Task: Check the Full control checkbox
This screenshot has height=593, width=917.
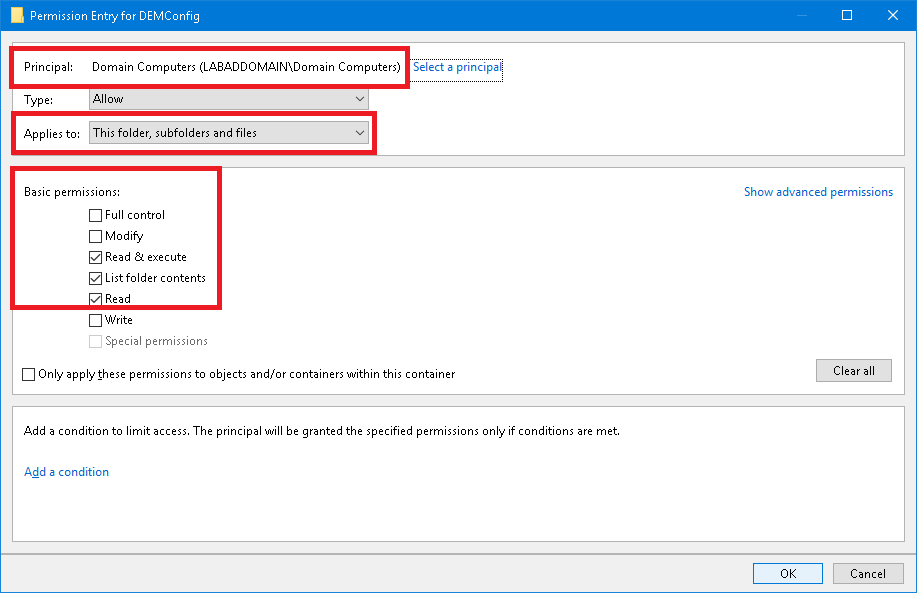Action: 96,215
